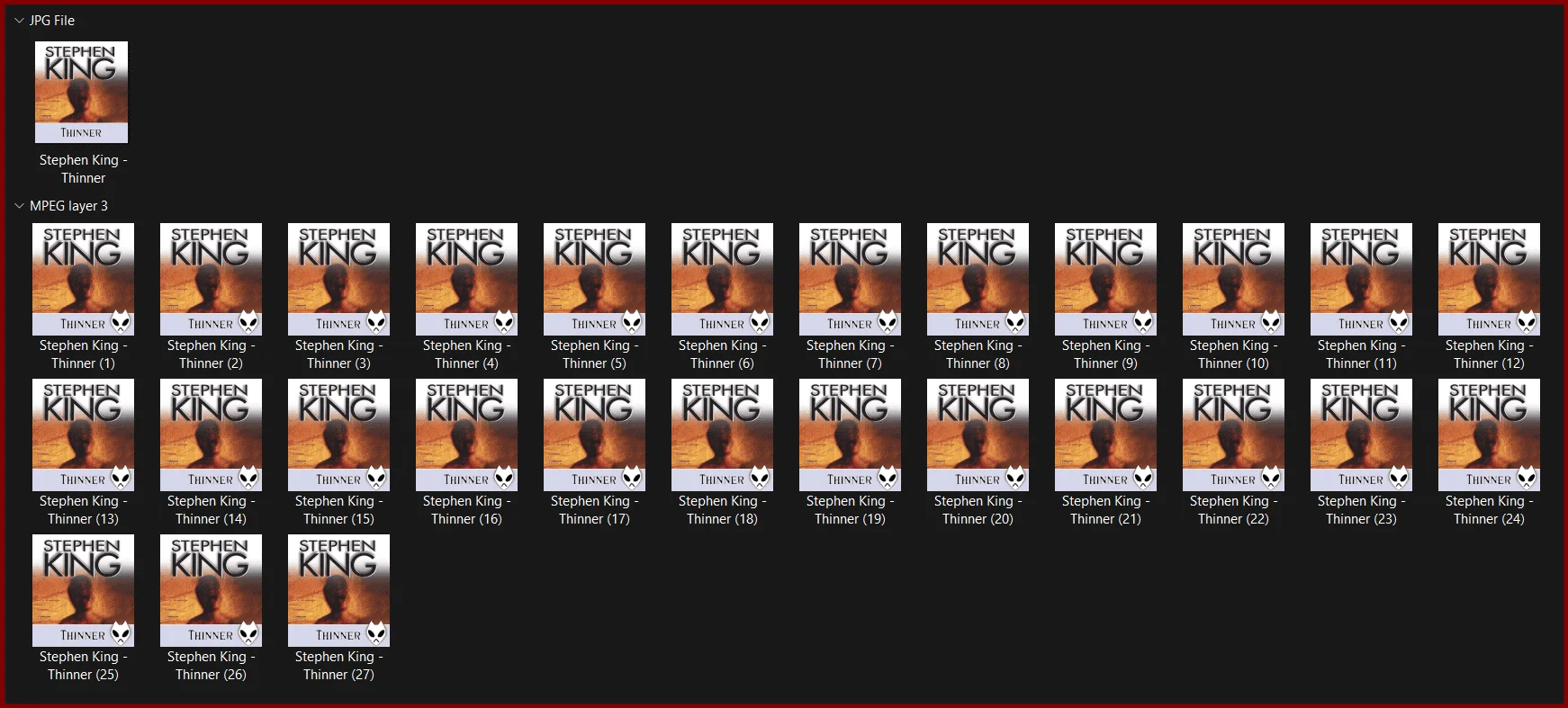Click the file name "Stephen King - Thinner (12)"
This screenshot has width=1568, height=708.
pyautogui.click(x=1489, y=354)
